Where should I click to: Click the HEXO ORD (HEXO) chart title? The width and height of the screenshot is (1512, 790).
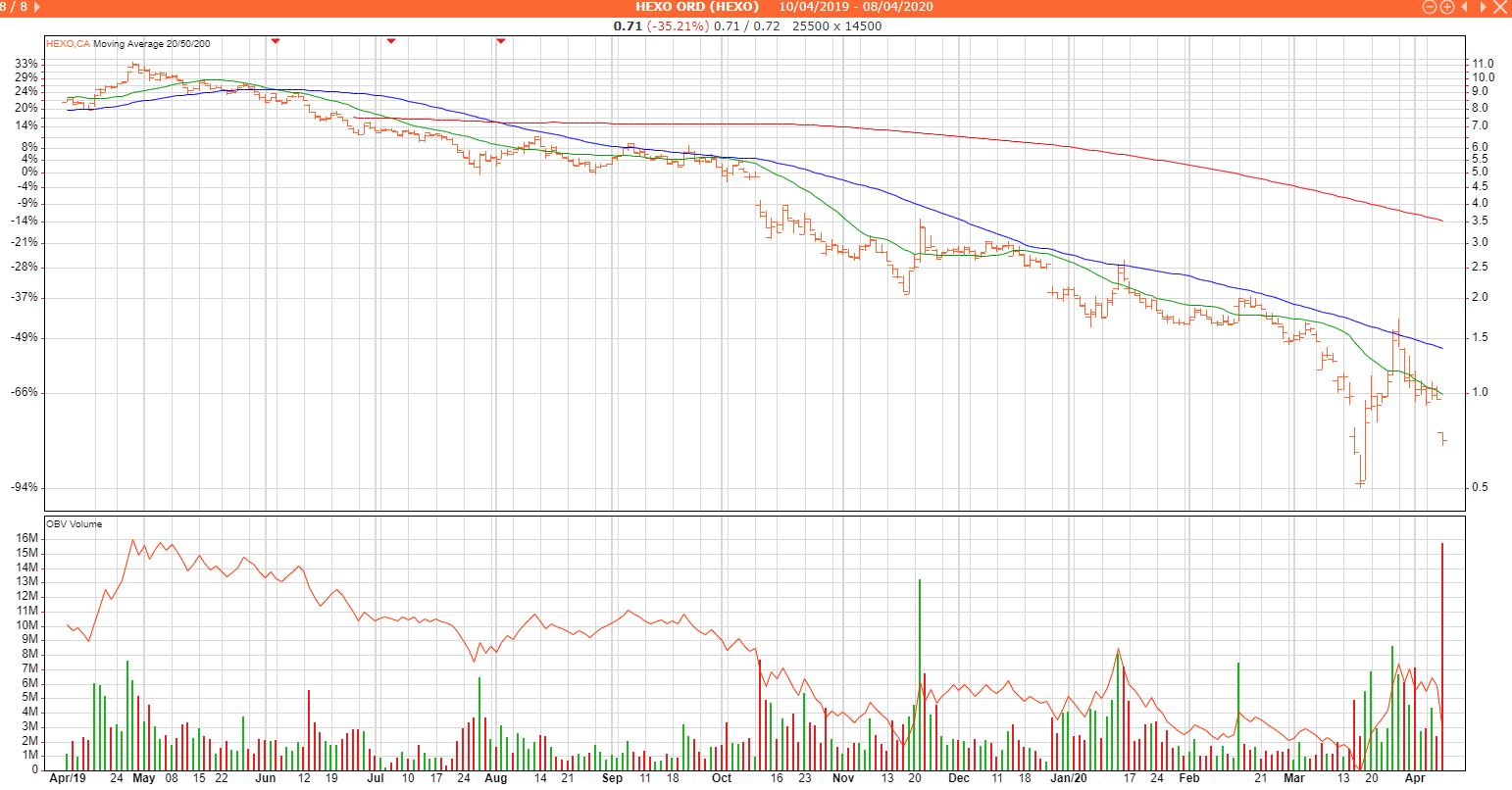(x=697, y=7)
